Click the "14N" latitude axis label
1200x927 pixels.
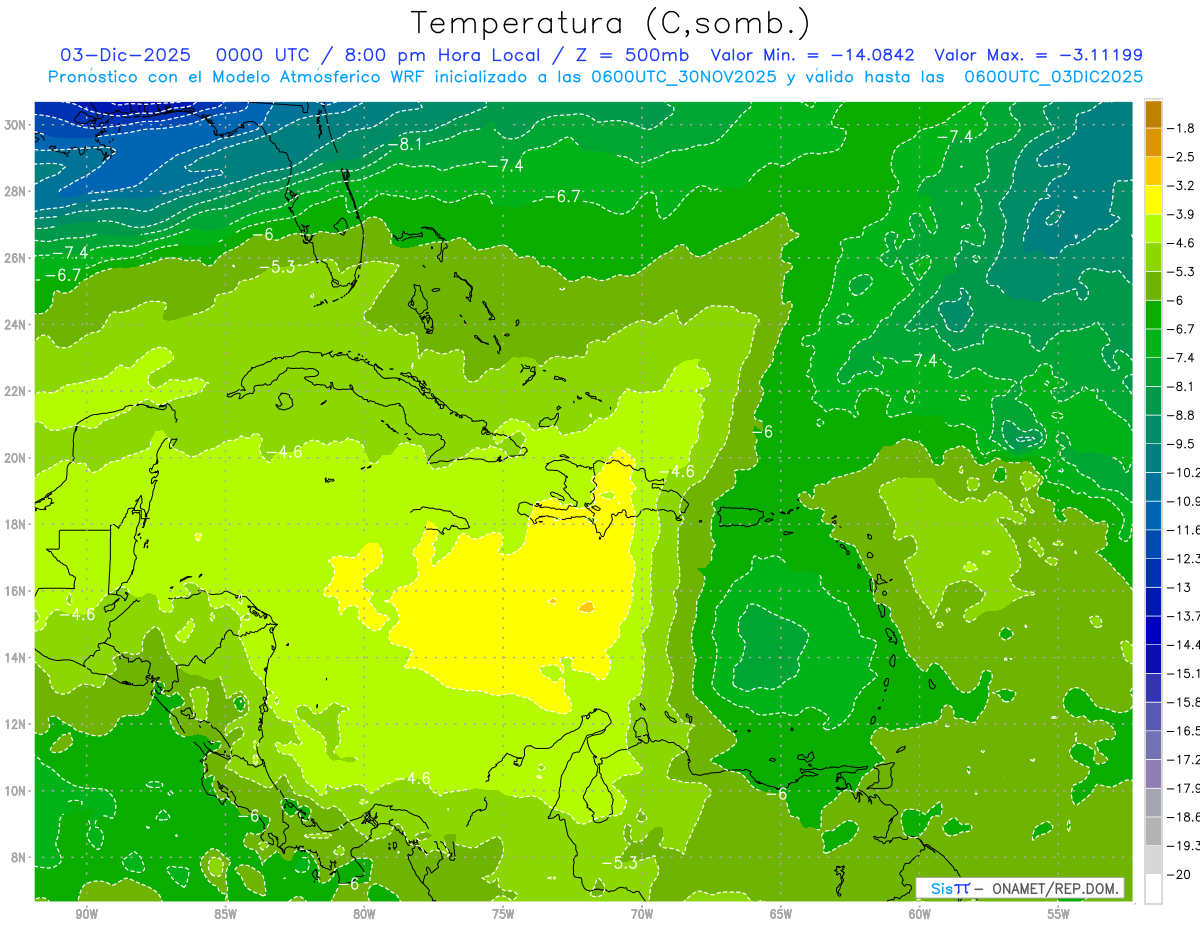tap(15, 658)
